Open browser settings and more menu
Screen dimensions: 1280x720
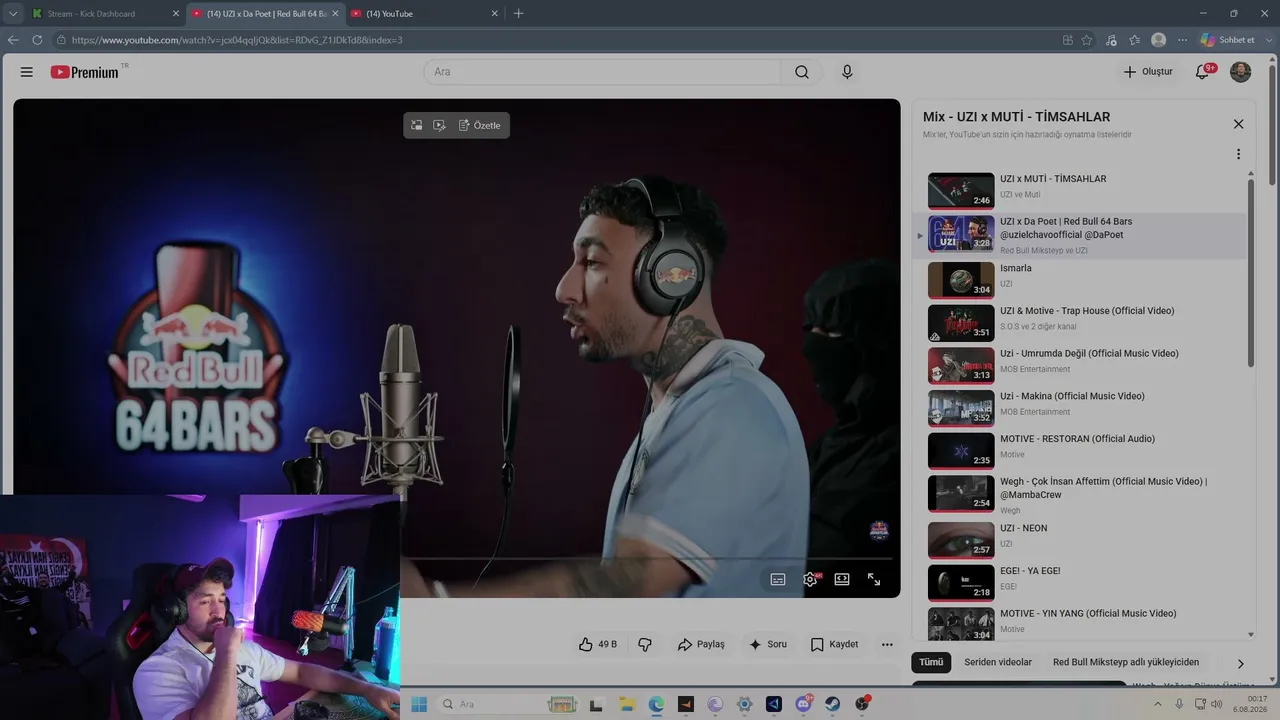coord(1183,40)
